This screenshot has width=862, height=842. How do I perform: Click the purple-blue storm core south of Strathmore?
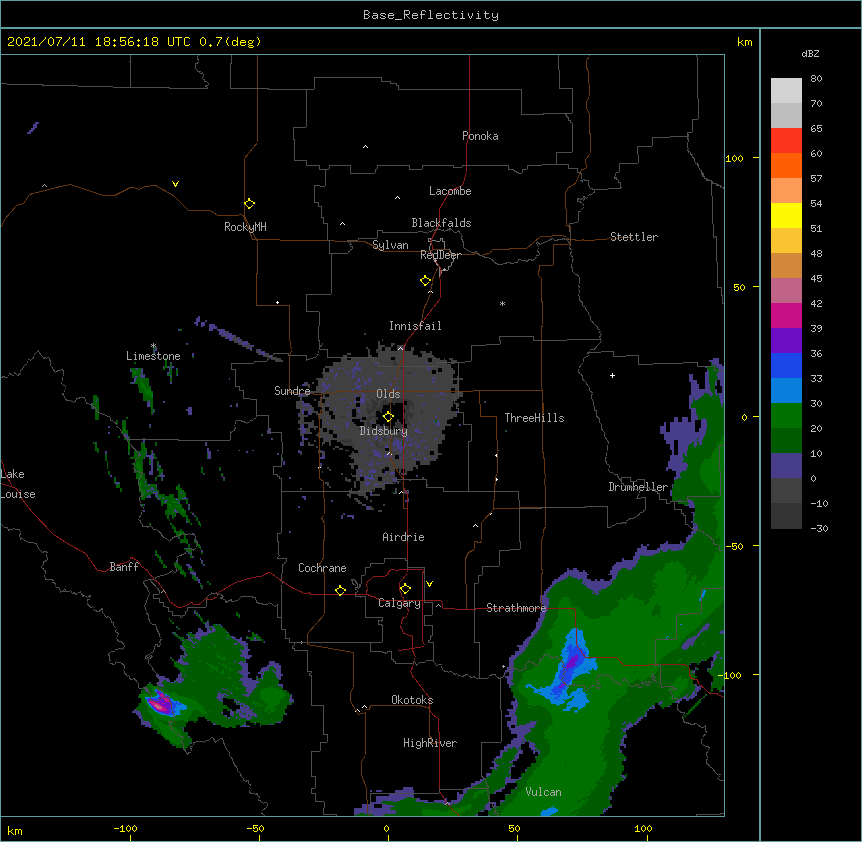point(572,662)
